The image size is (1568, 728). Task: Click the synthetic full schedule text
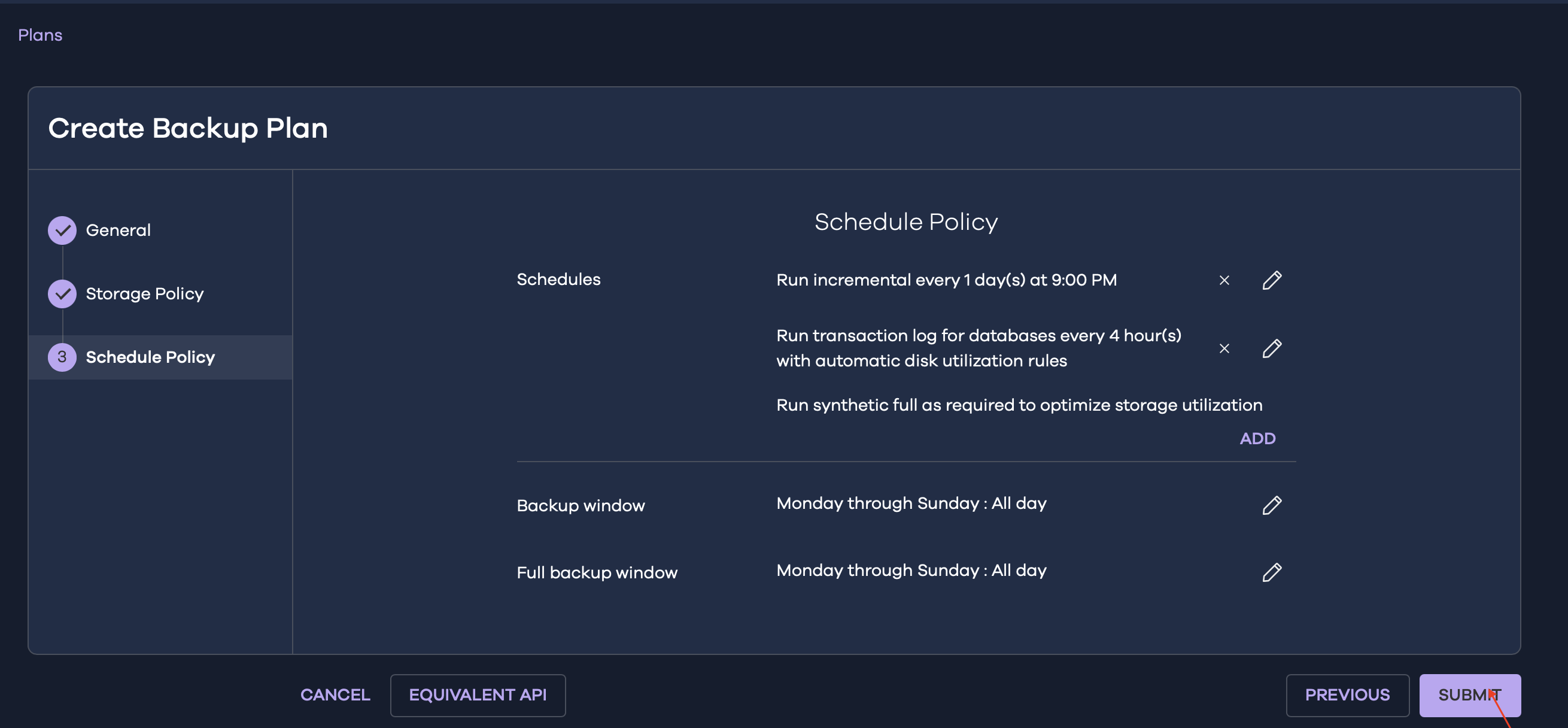(x=1019, y=405)
